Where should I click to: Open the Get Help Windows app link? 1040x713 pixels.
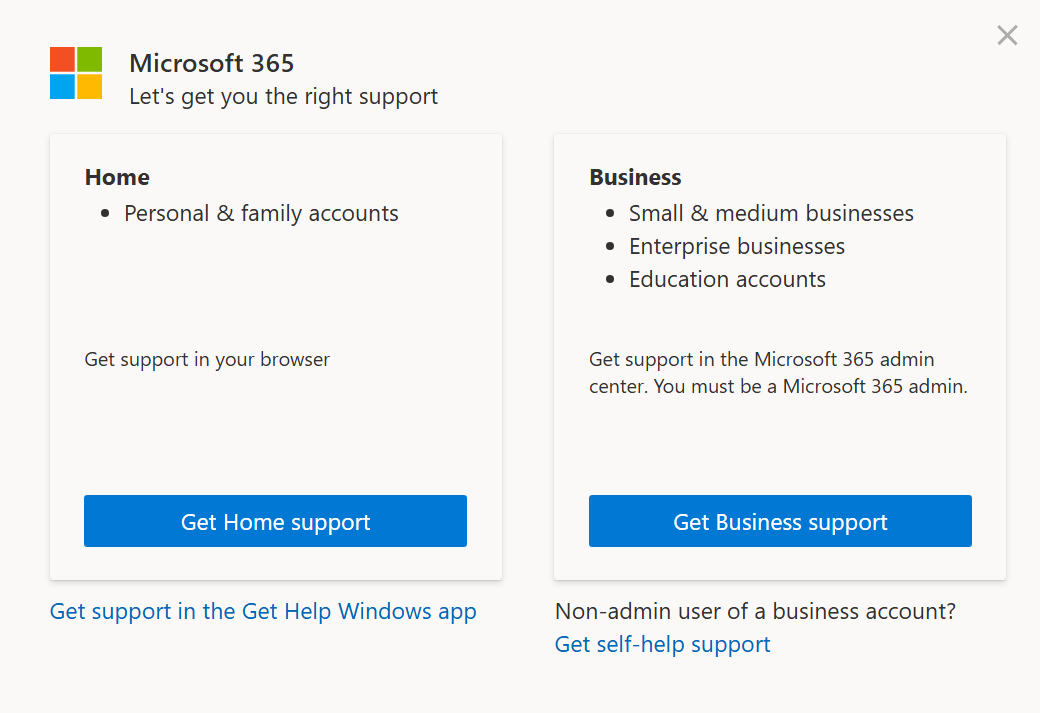pyautogui.click(x=263, y=611)
